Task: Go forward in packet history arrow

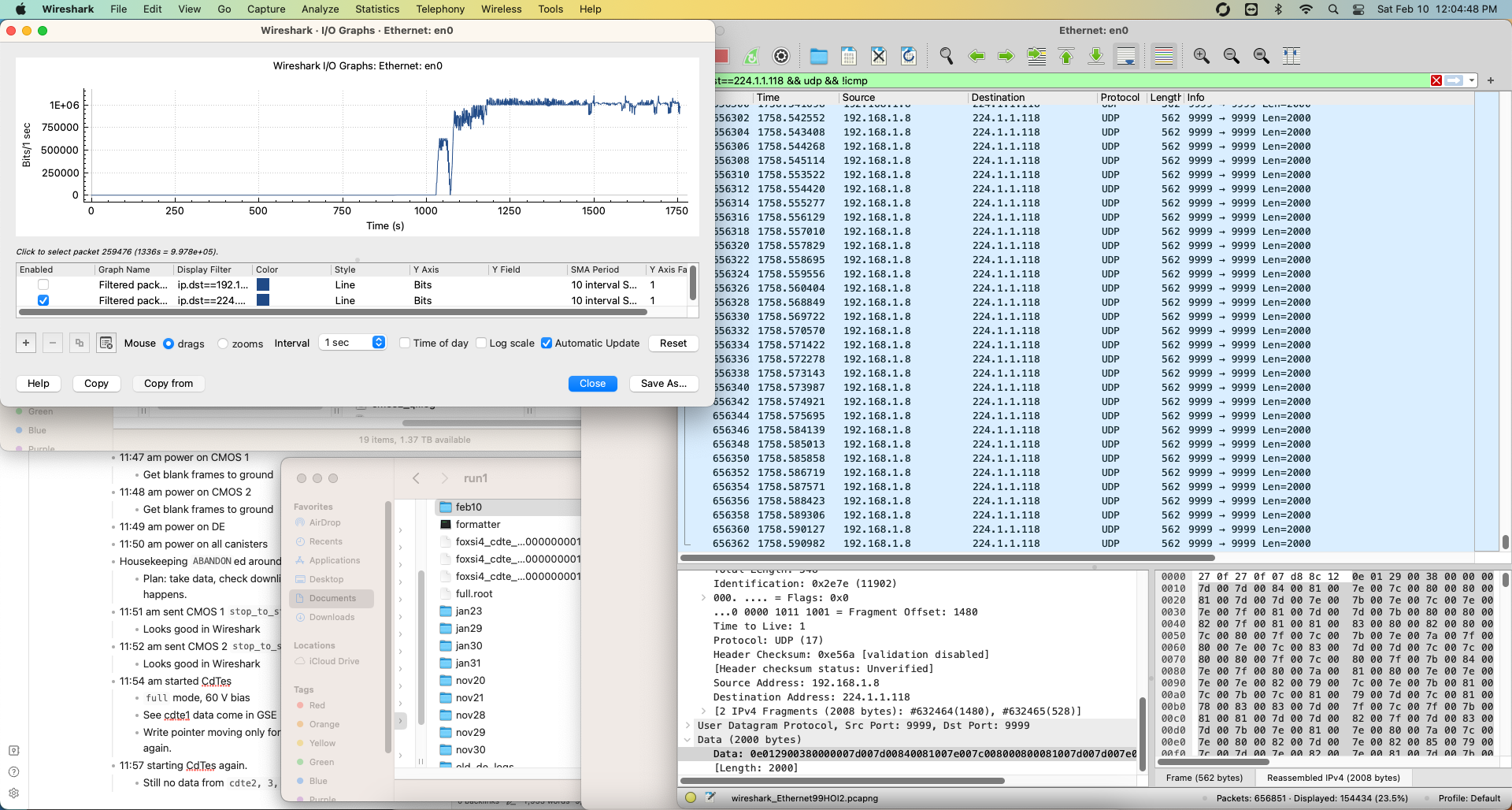Action: pyautogui.click(x=1006, y=56)
